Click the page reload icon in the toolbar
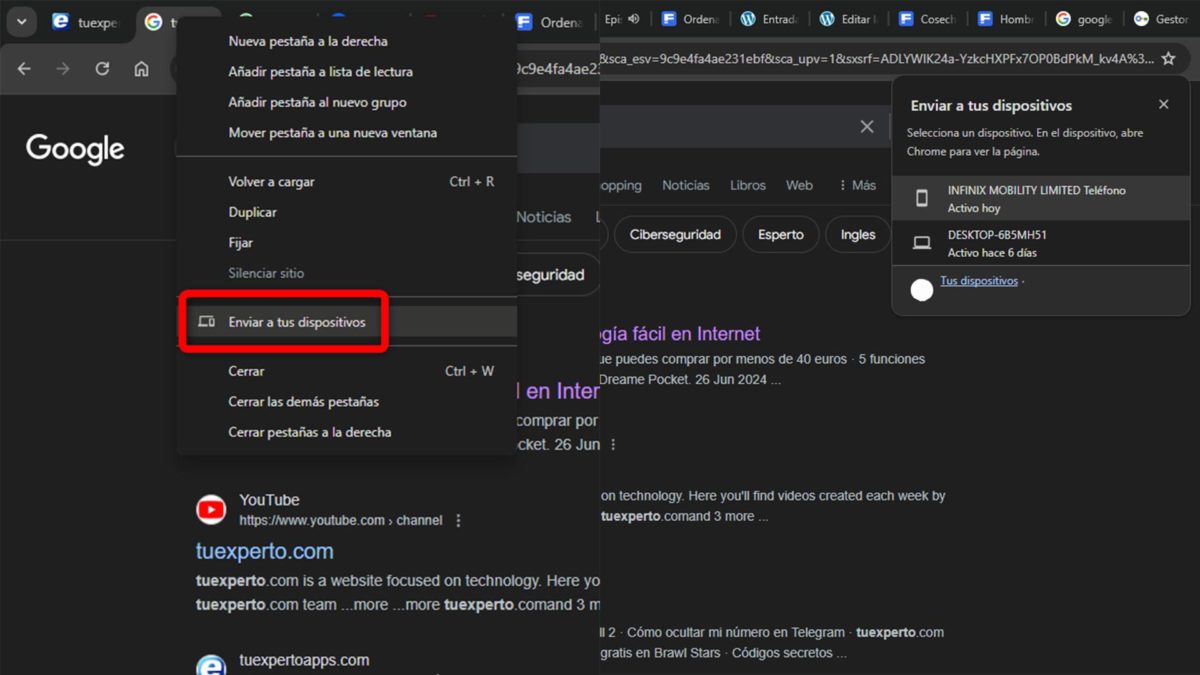Viewport: 1200px width, 675px height. coord(103,69)
